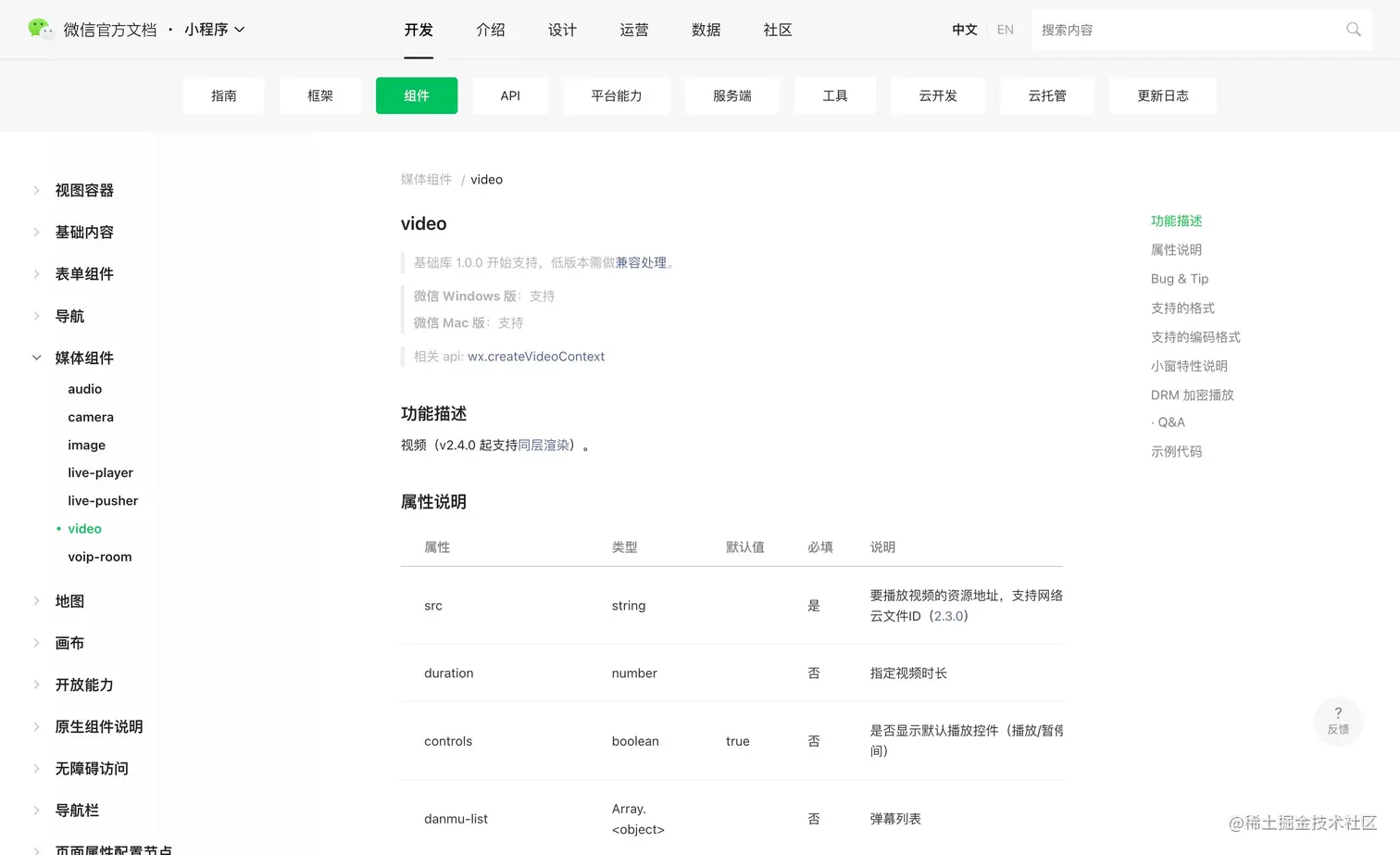Viewport: 1400px width, 855px height.
Task: Switch language to EN
Action: (x=1006, y=30)
